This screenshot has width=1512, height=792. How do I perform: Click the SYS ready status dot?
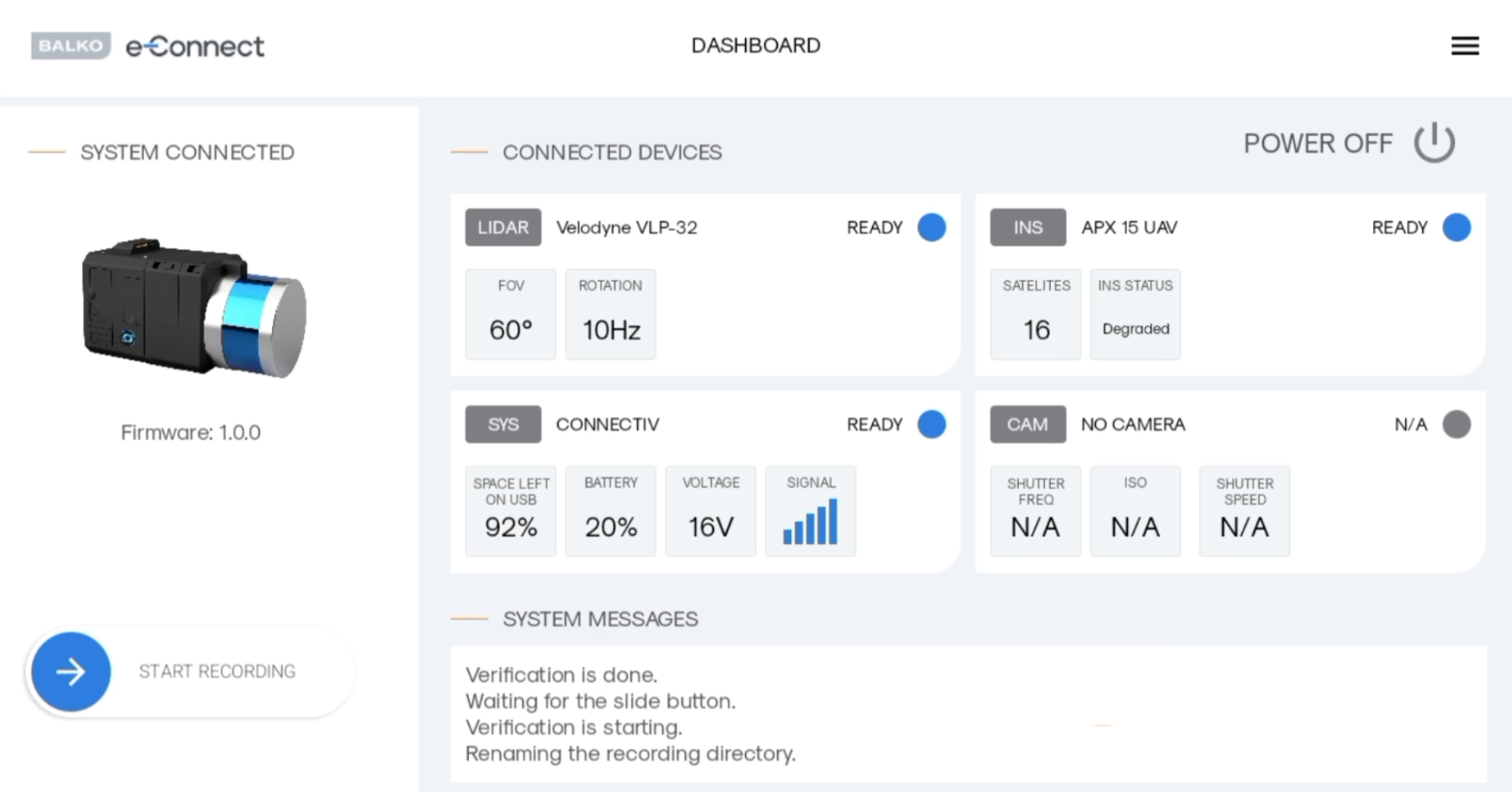[x=931, y=424]
